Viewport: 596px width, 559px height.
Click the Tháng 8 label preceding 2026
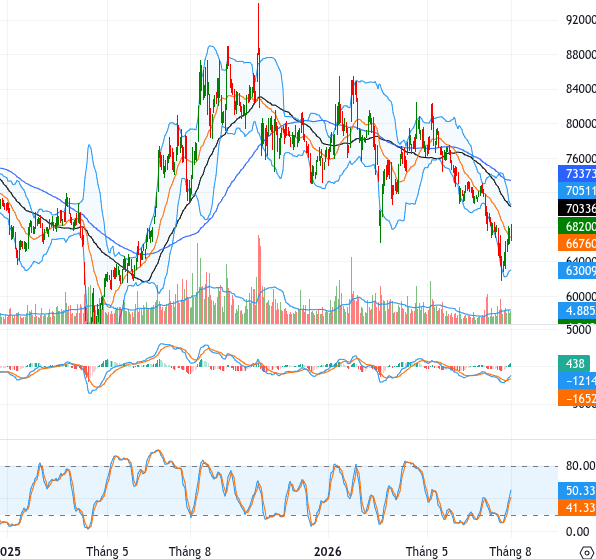[x=190, y=551]
